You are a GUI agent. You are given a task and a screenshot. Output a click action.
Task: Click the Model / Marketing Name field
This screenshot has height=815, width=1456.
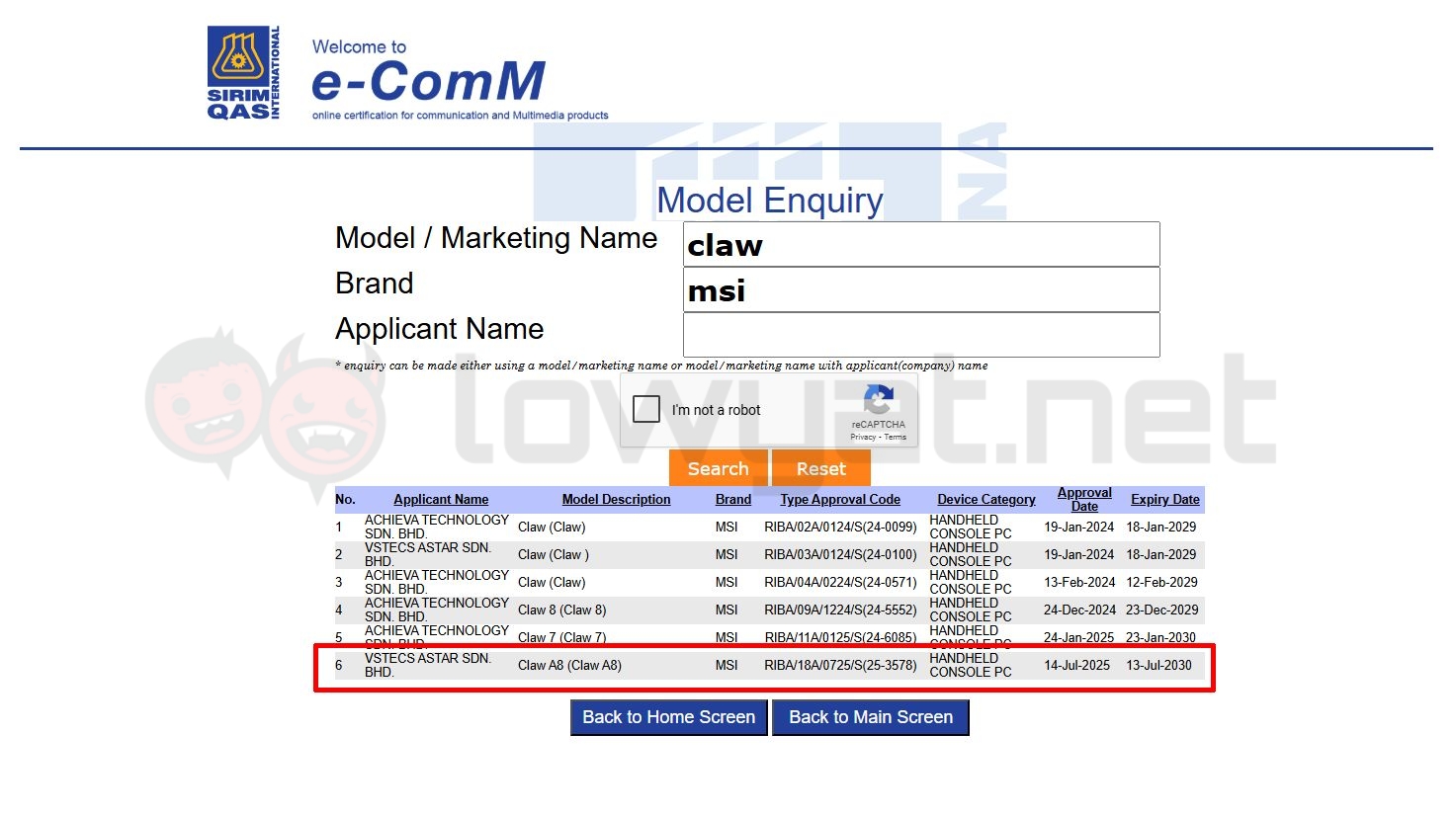[921, 244]
